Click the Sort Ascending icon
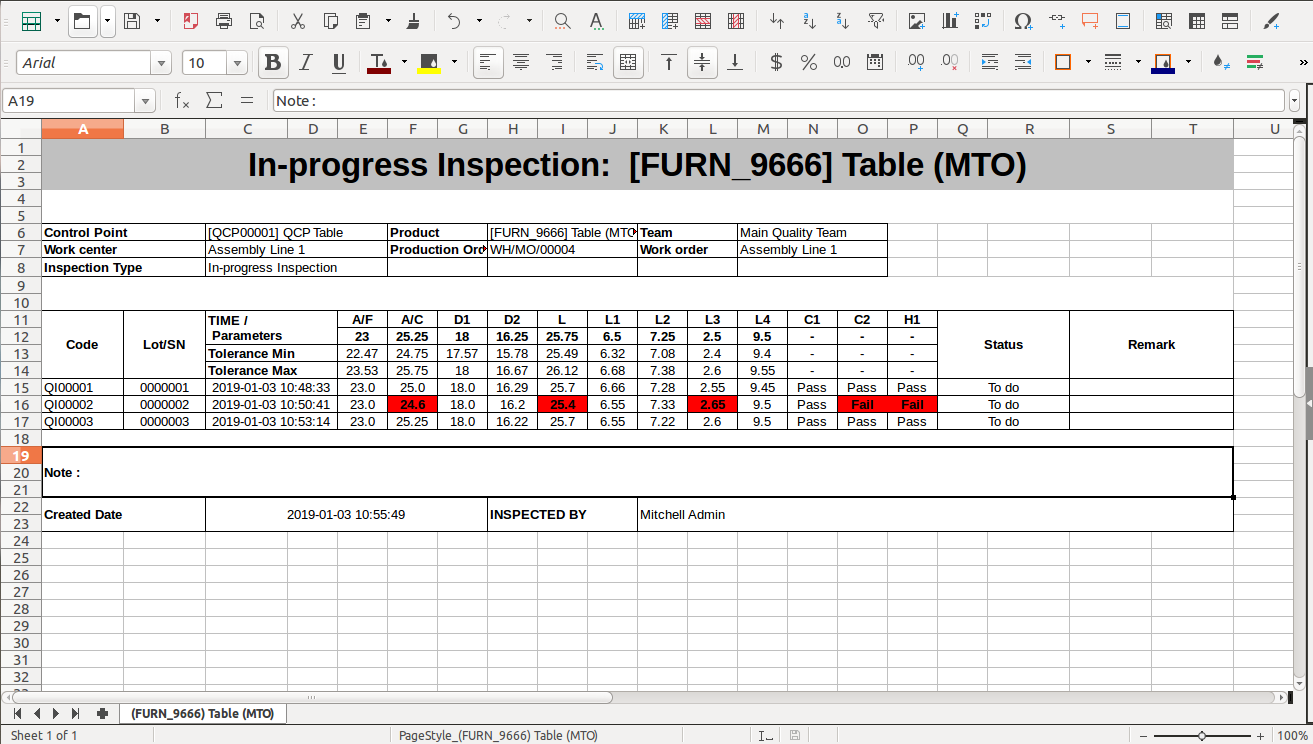Screen dimensions: 1313x744 point(810,21)
